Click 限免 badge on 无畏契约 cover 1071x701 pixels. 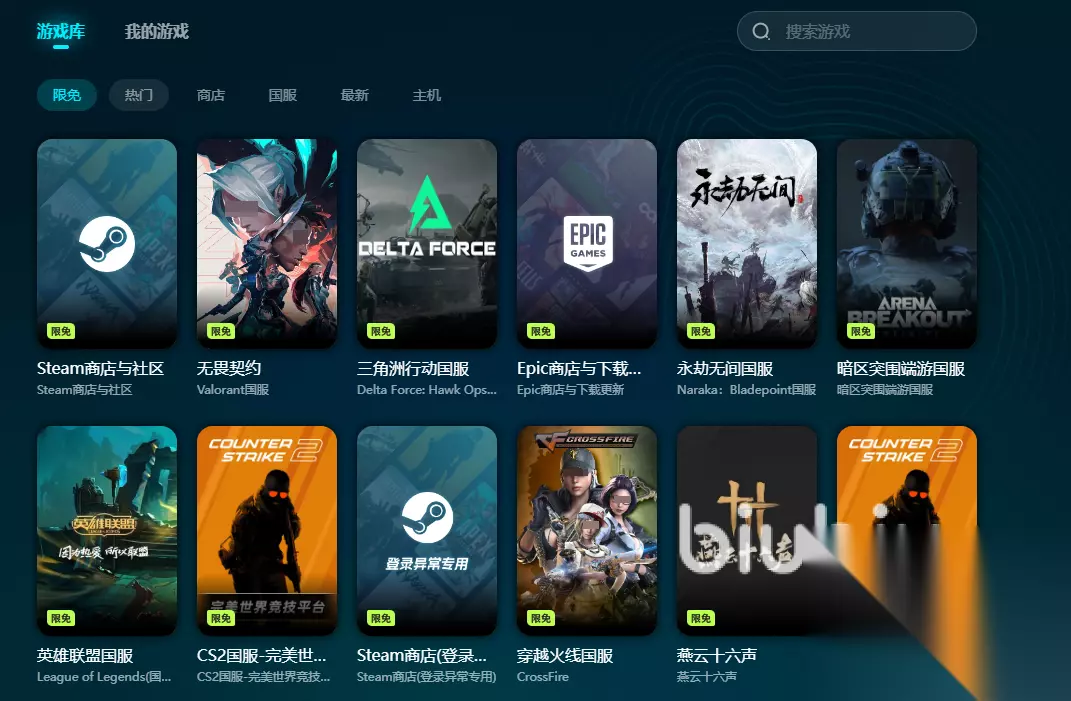(221, 331)
